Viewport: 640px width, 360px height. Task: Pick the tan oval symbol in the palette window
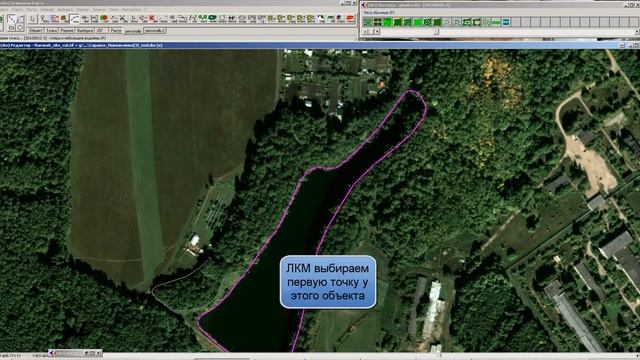click(x=476, y=22)
